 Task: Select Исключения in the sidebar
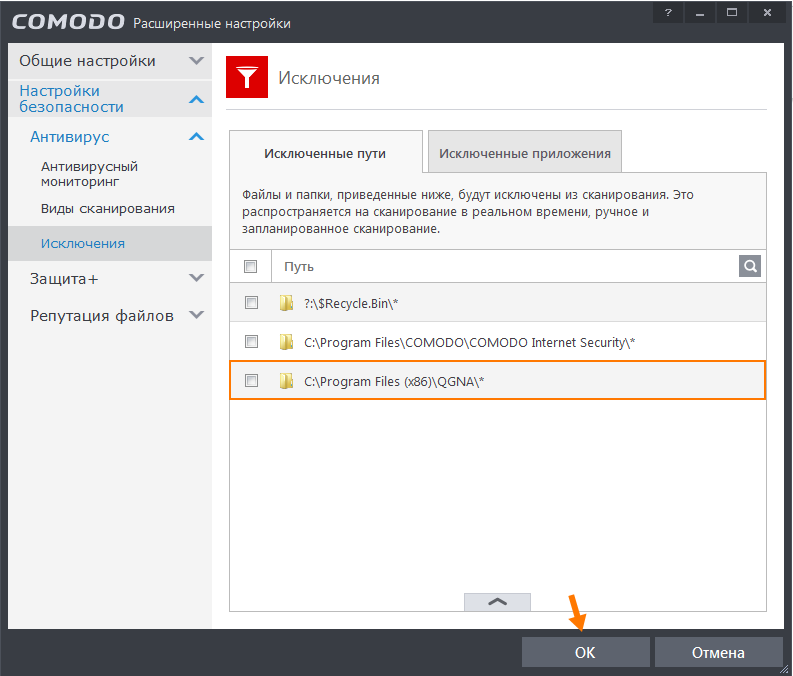pyautogui.click(x=110, y=243)
